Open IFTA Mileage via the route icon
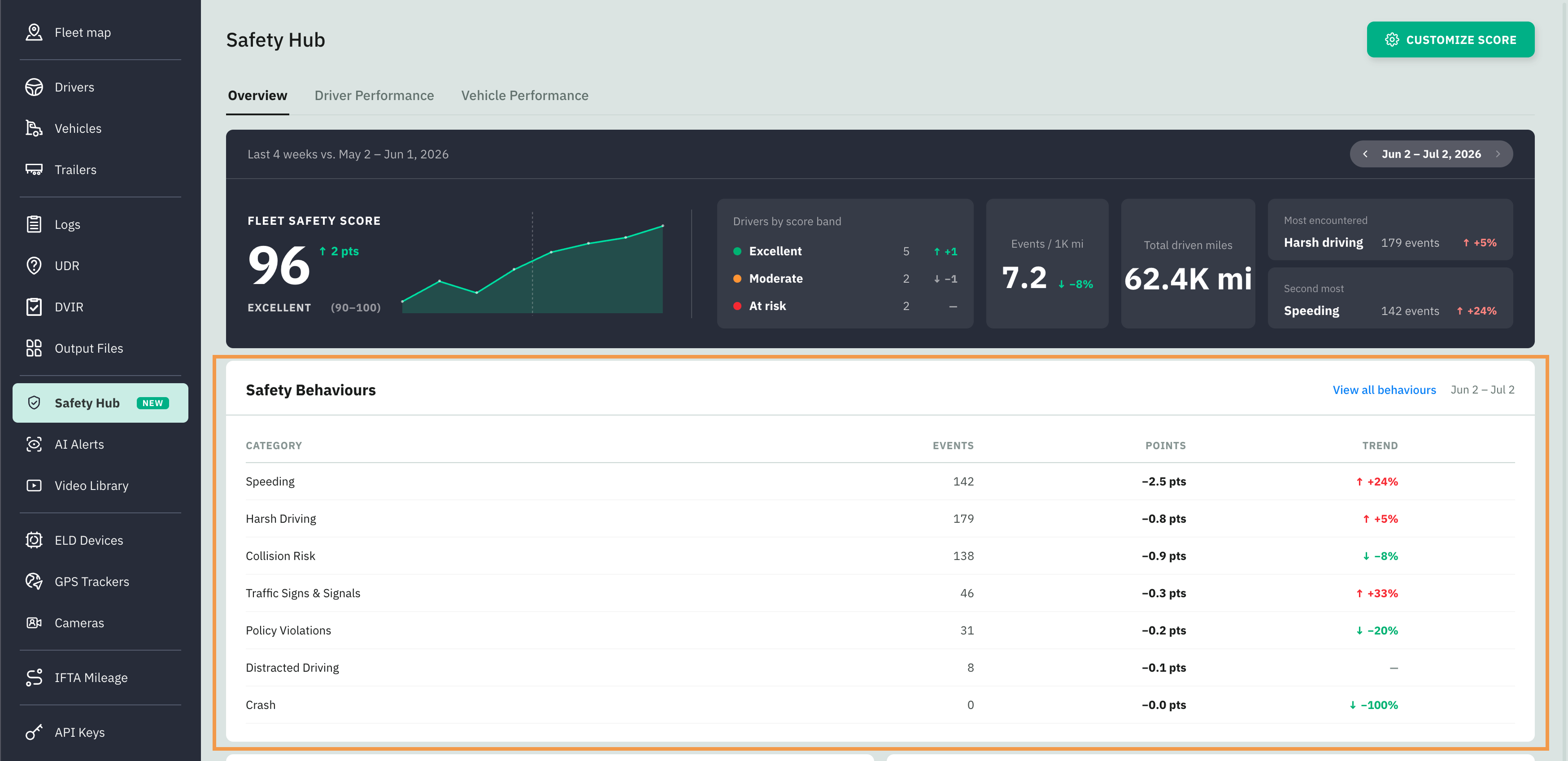This screenshot has width=1568, height=761. pyautogui.click(x=34, y=678)
